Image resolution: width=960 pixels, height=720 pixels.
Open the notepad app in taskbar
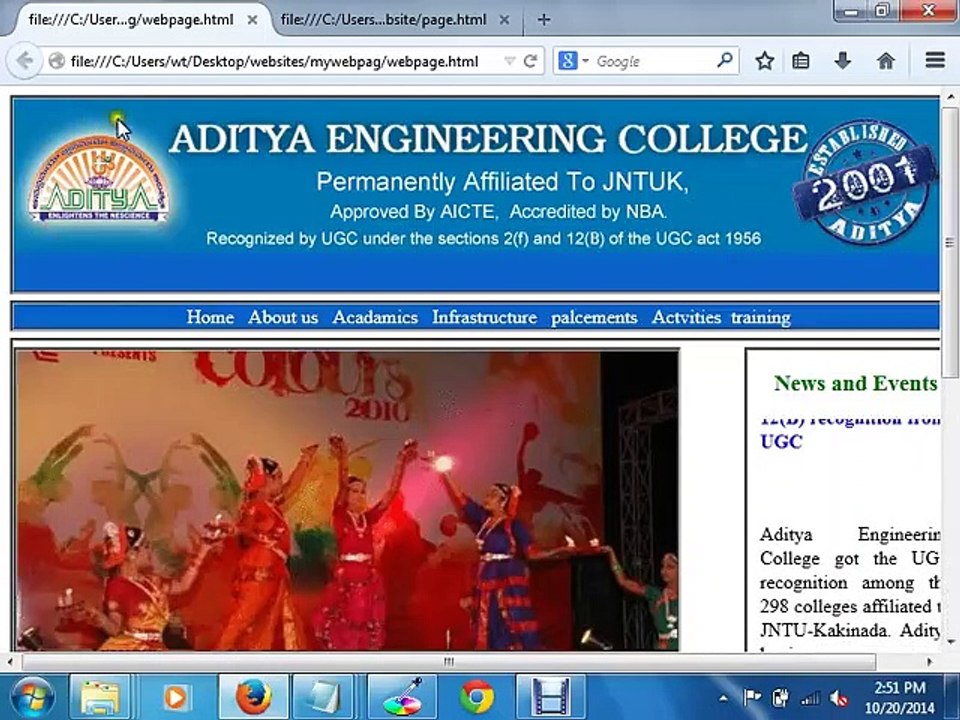click(x=323, y=697)
